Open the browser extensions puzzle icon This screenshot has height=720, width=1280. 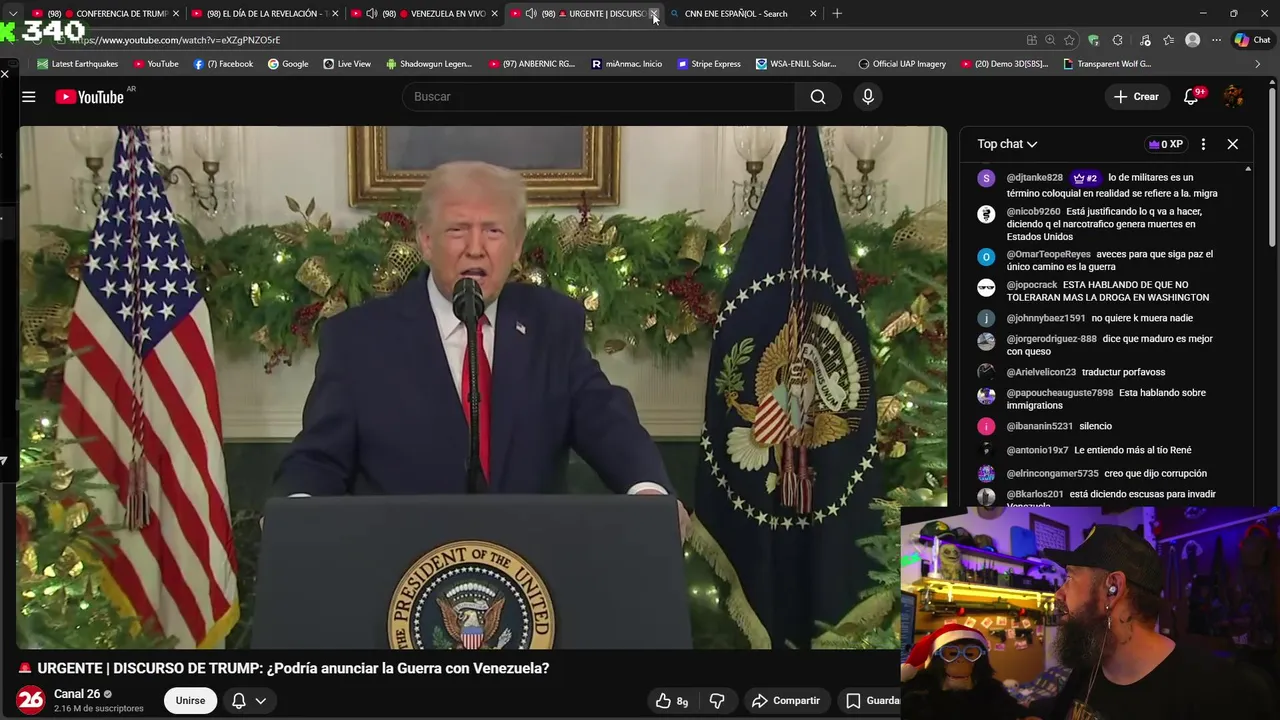pos(1118,40)
